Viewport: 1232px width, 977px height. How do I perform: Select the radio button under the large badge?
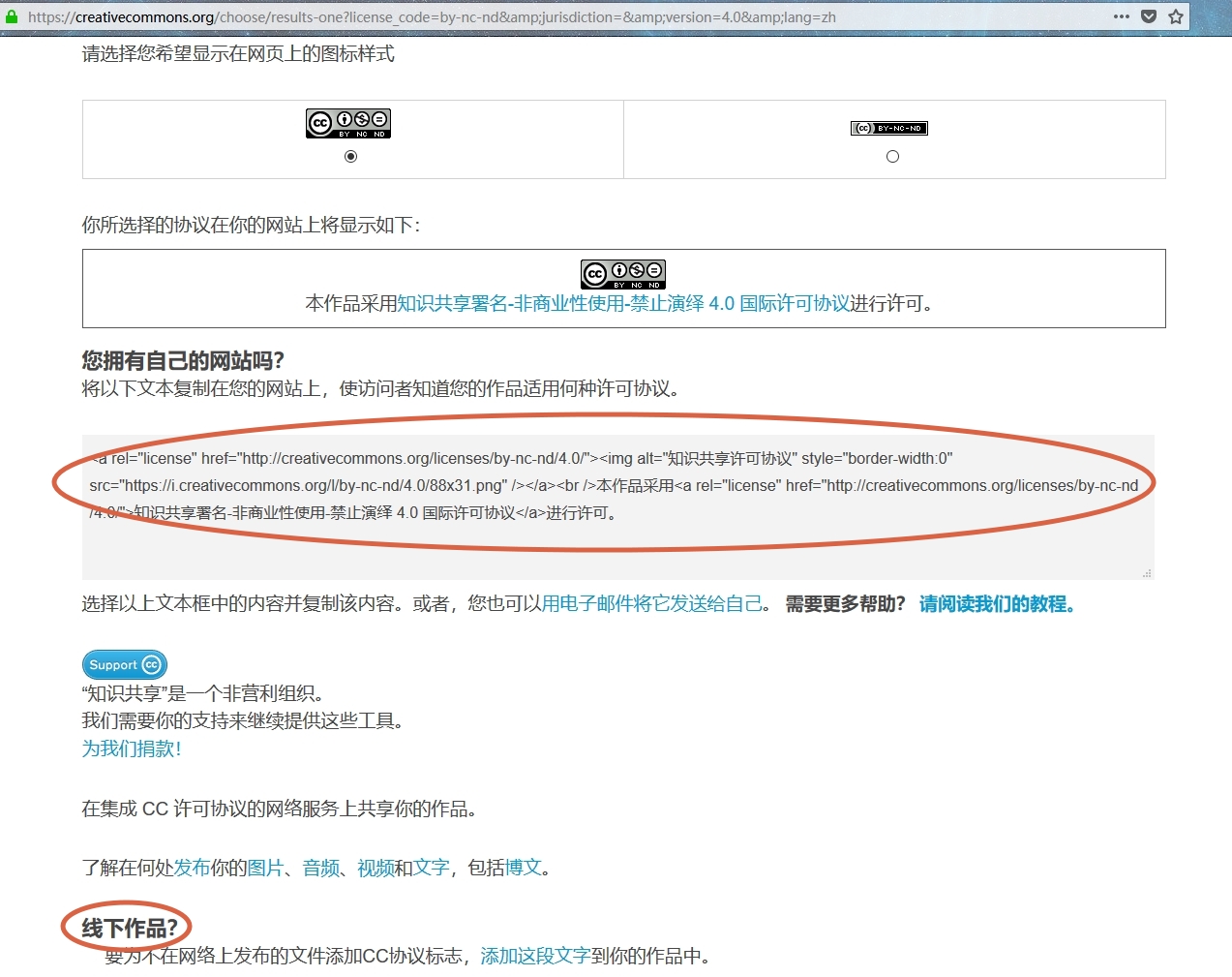coord(350,156)
